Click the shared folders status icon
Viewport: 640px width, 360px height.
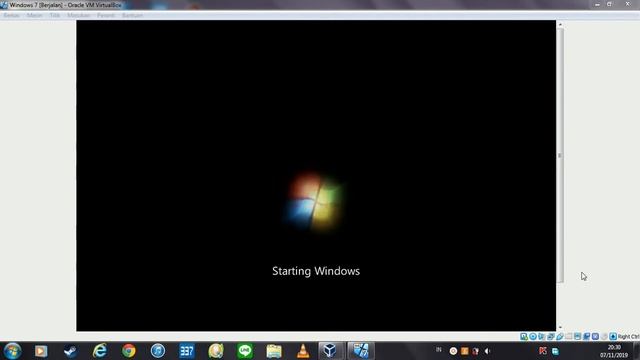coord(569,336)
